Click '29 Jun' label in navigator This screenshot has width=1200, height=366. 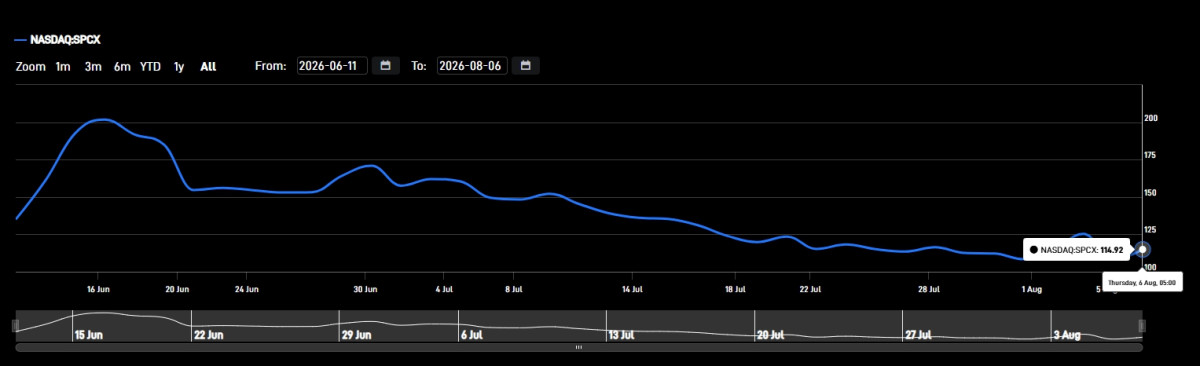(x=358, y=335)
